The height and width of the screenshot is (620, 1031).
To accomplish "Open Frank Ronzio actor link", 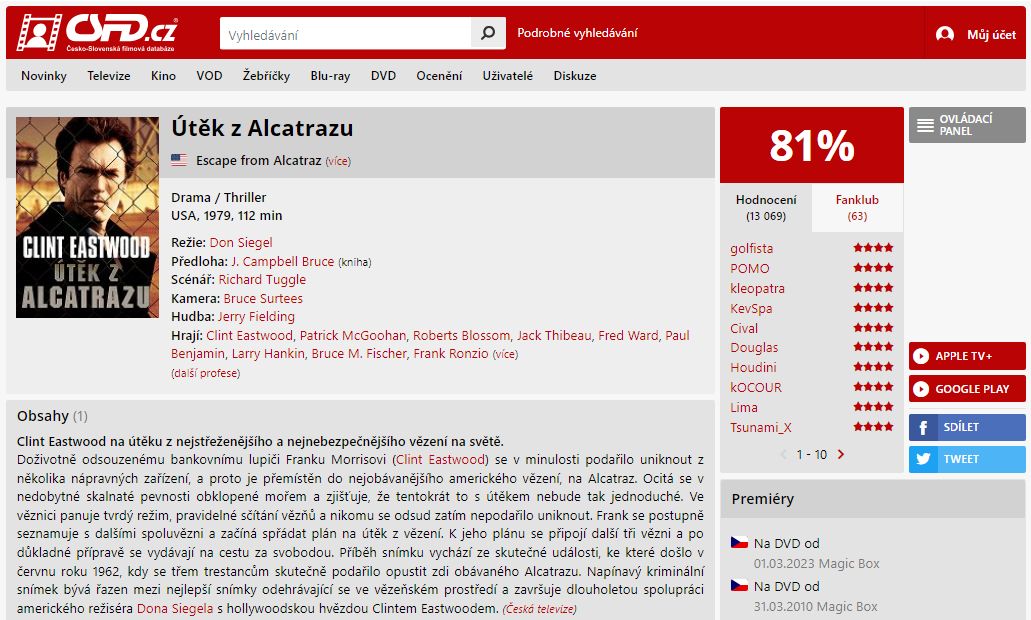I will tap(451, 354).
